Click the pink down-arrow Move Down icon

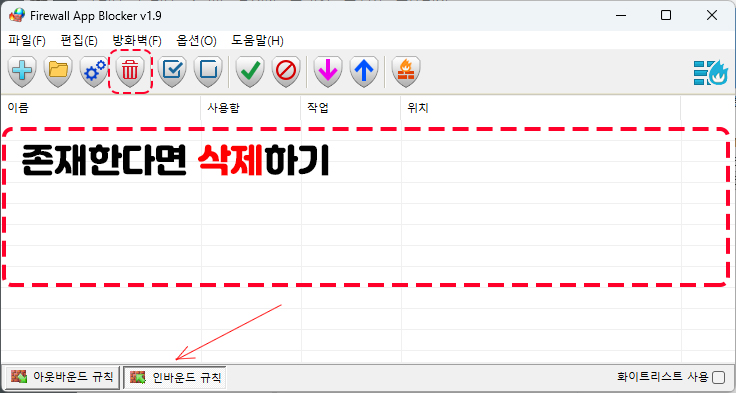328,71
